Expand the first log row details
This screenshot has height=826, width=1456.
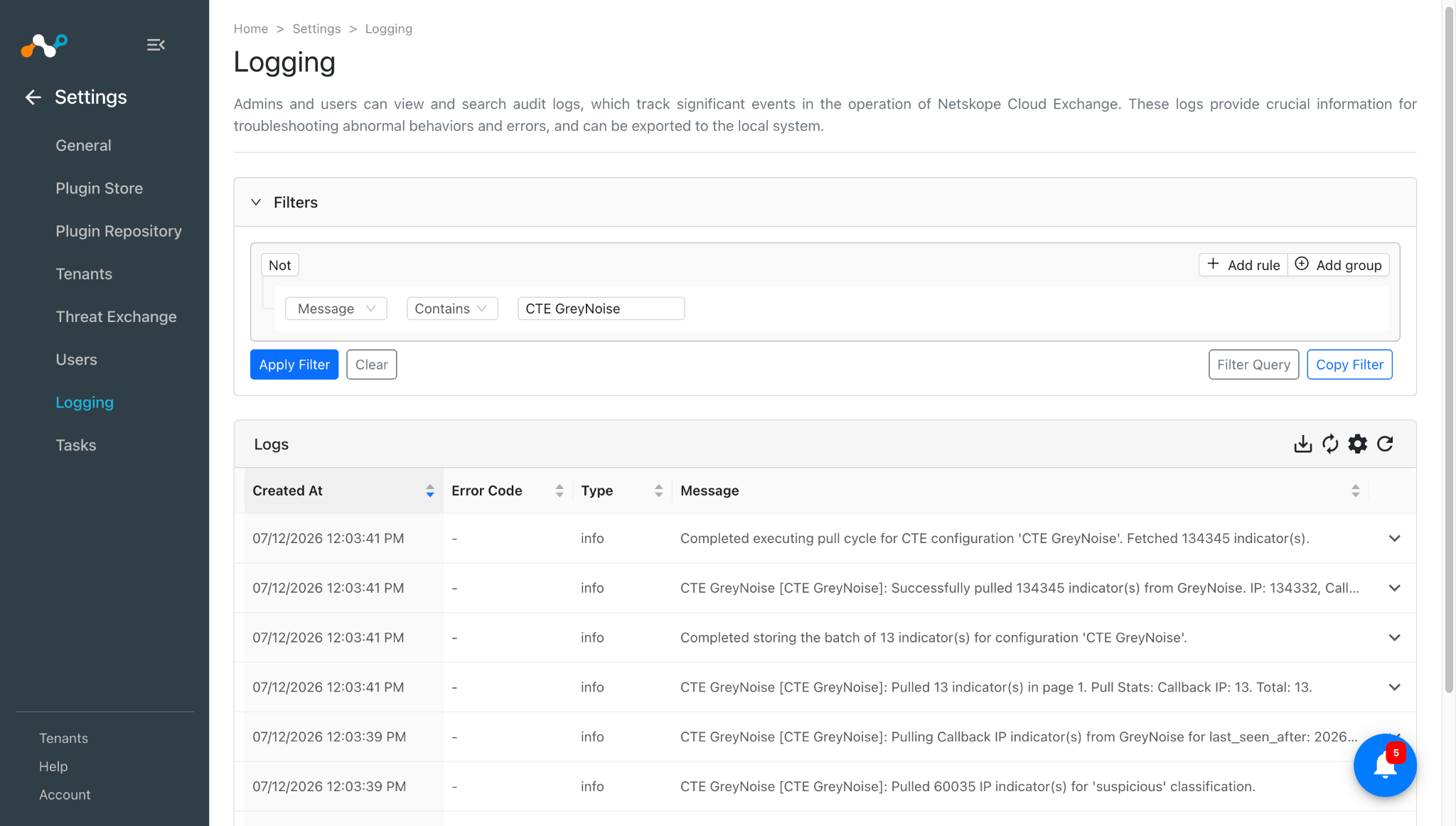tap(1394, 538)
